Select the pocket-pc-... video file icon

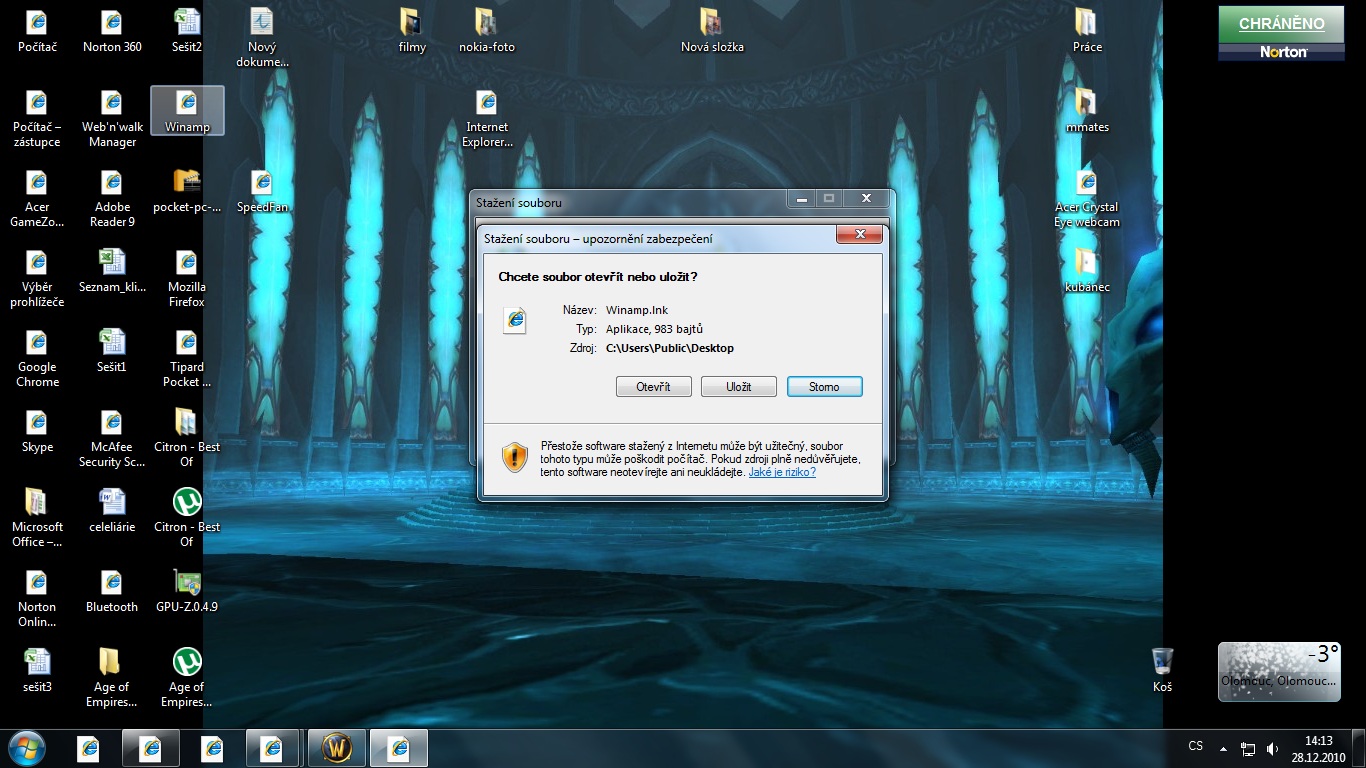pos(187,190)
